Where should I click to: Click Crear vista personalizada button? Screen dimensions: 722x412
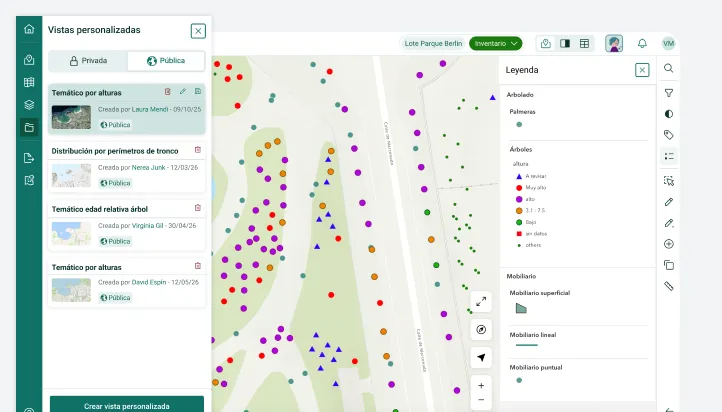tap(127, 406)
